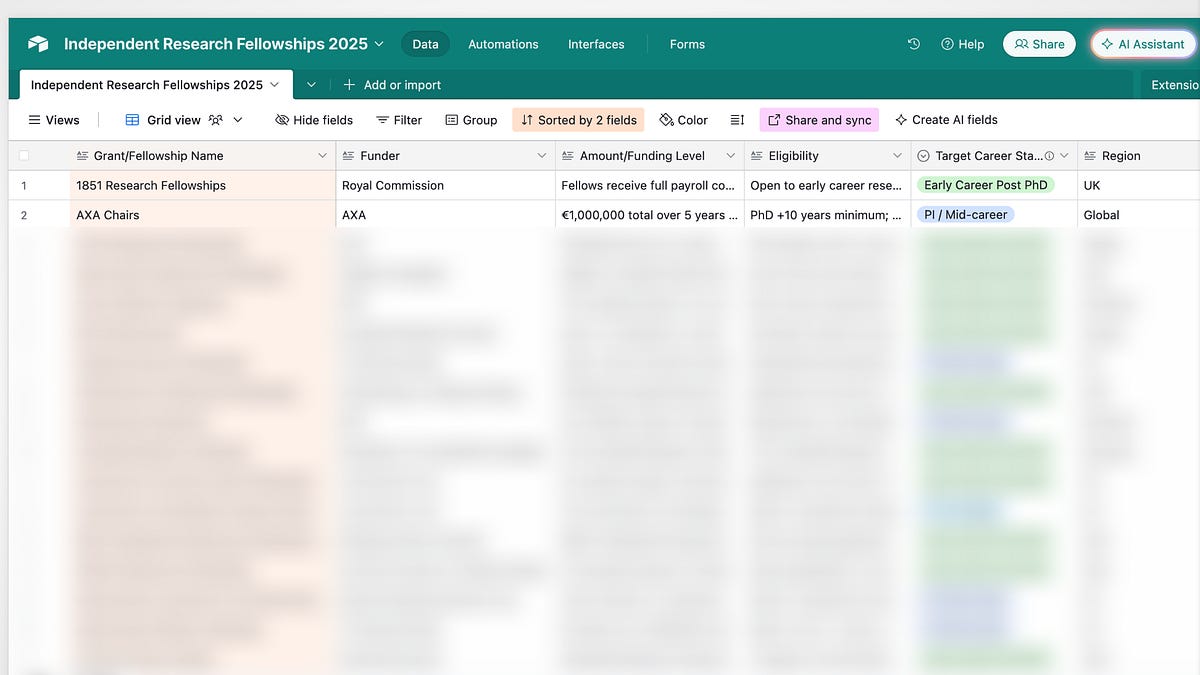Screen dimensions: 1200x675
Task: Open Grant/Fellowship Name column dropdown arrow
Action: [322, 156]
